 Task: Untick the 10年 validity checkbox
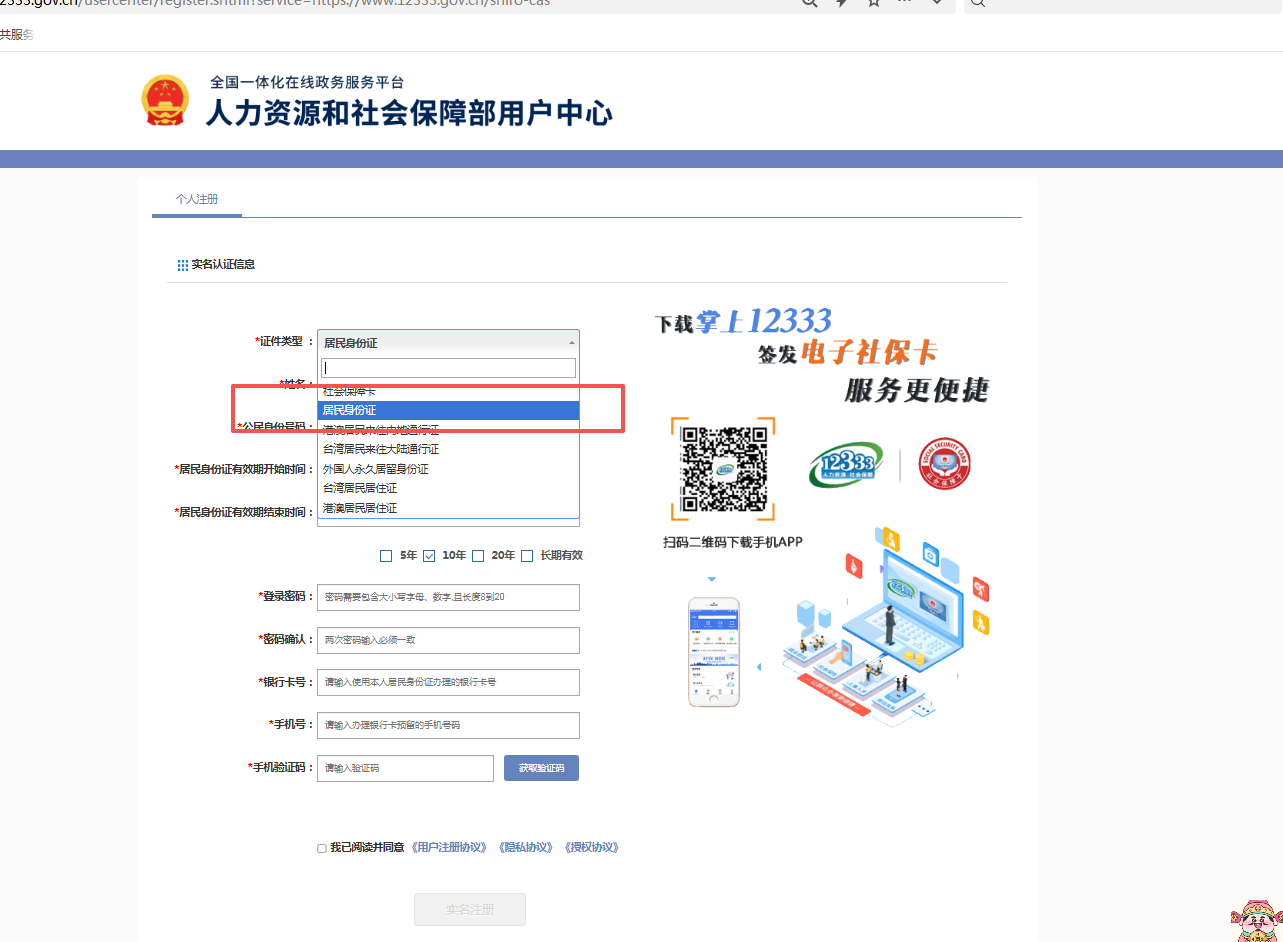(429, 556)
